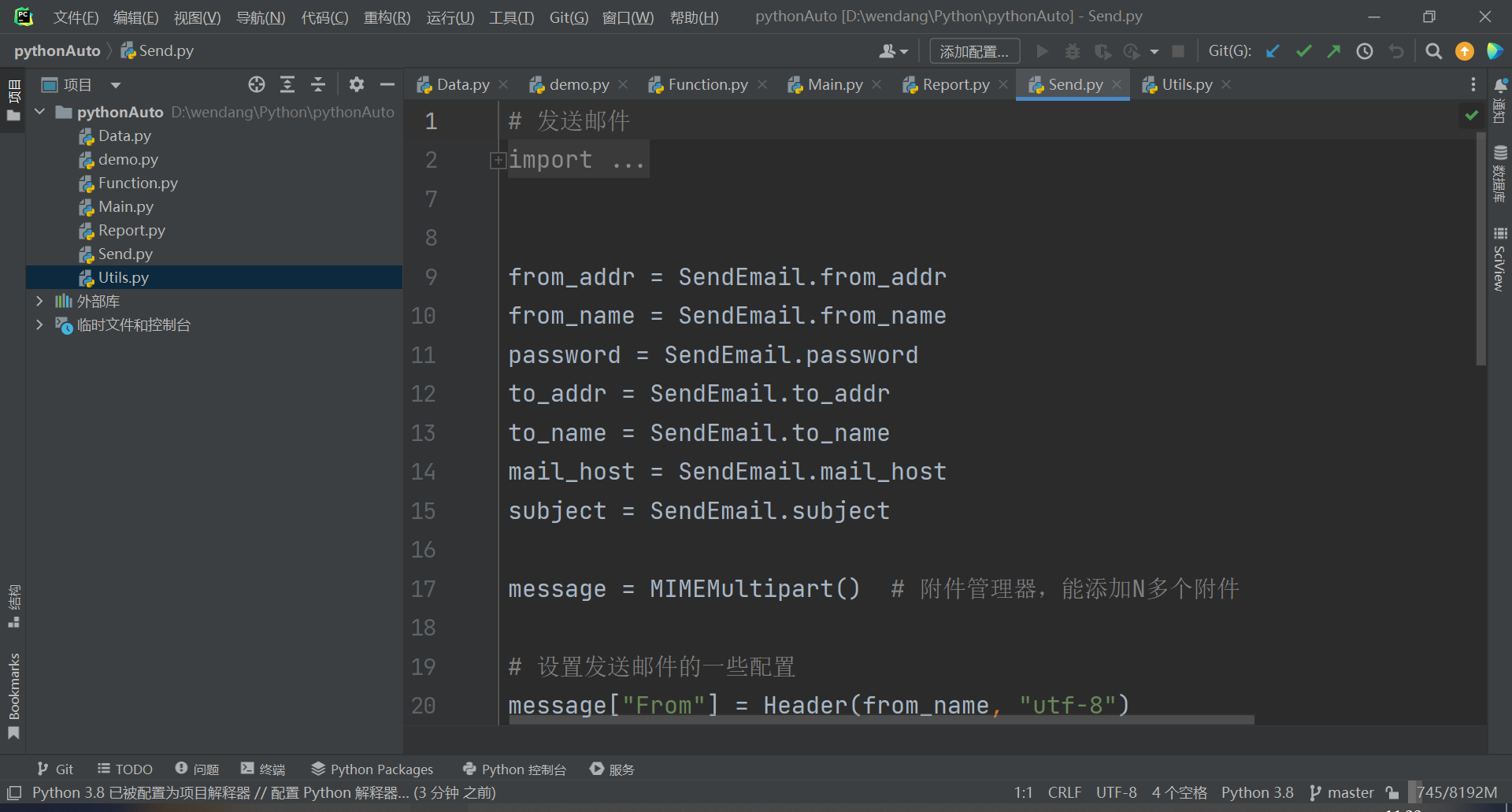Open the 重构(R) menu
Image resolution: width=1512 pixels, height=812 pixels.
387,17
